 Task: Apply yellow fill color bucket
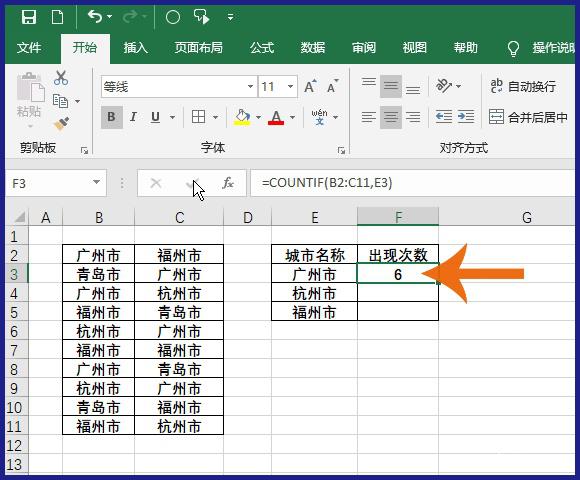point(242,117)
